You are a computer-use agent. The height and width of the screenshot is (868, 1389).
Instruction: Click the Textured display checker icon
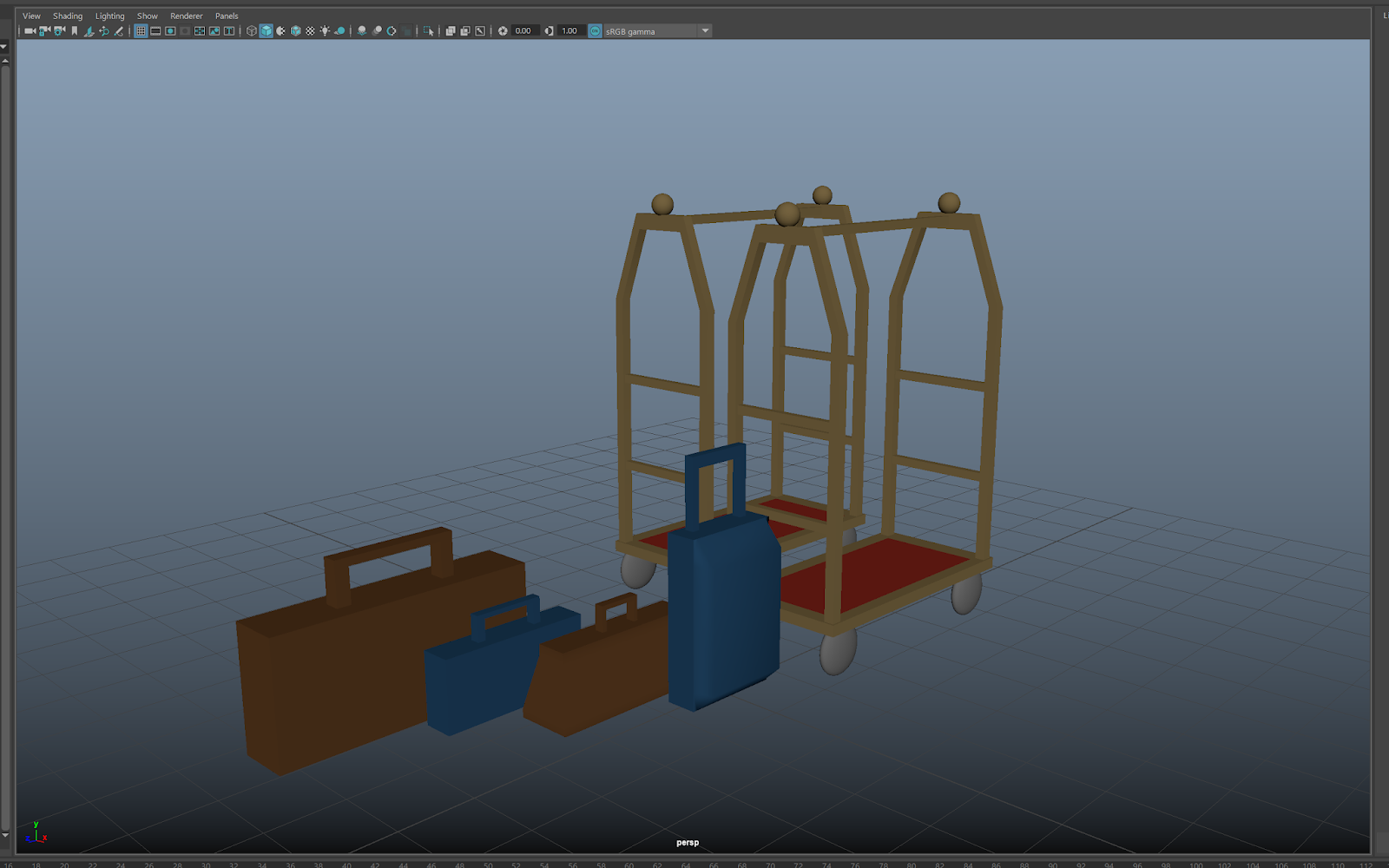(310, 31)
